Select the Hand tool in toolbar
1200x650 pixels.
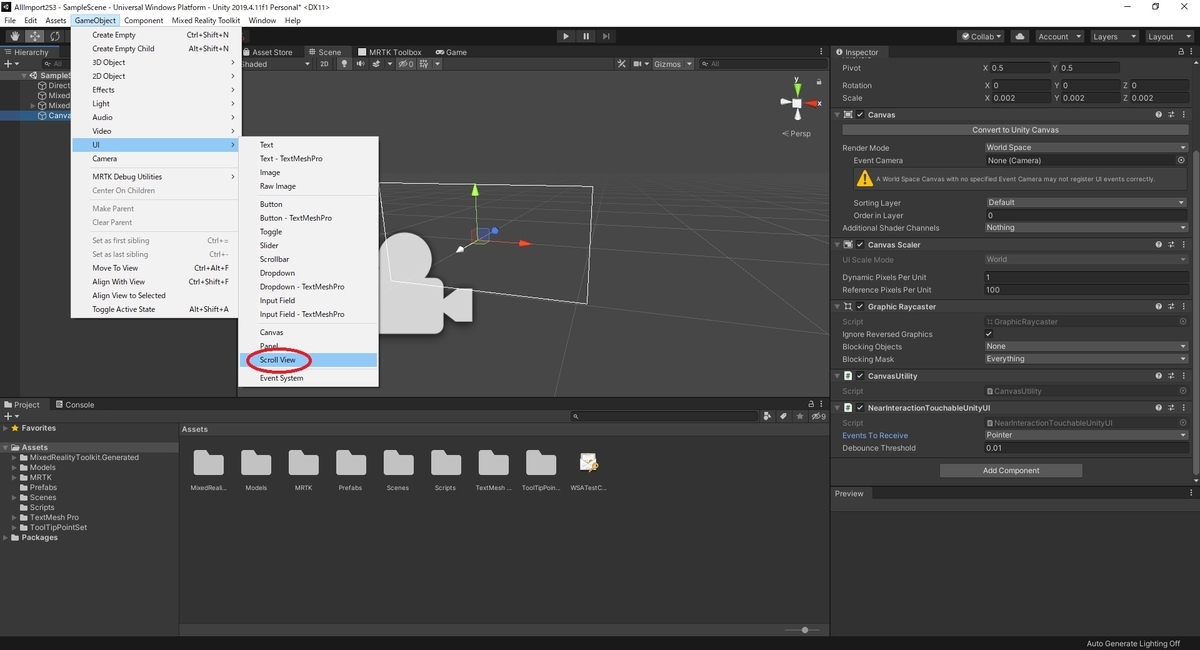(x=15, y=36)
